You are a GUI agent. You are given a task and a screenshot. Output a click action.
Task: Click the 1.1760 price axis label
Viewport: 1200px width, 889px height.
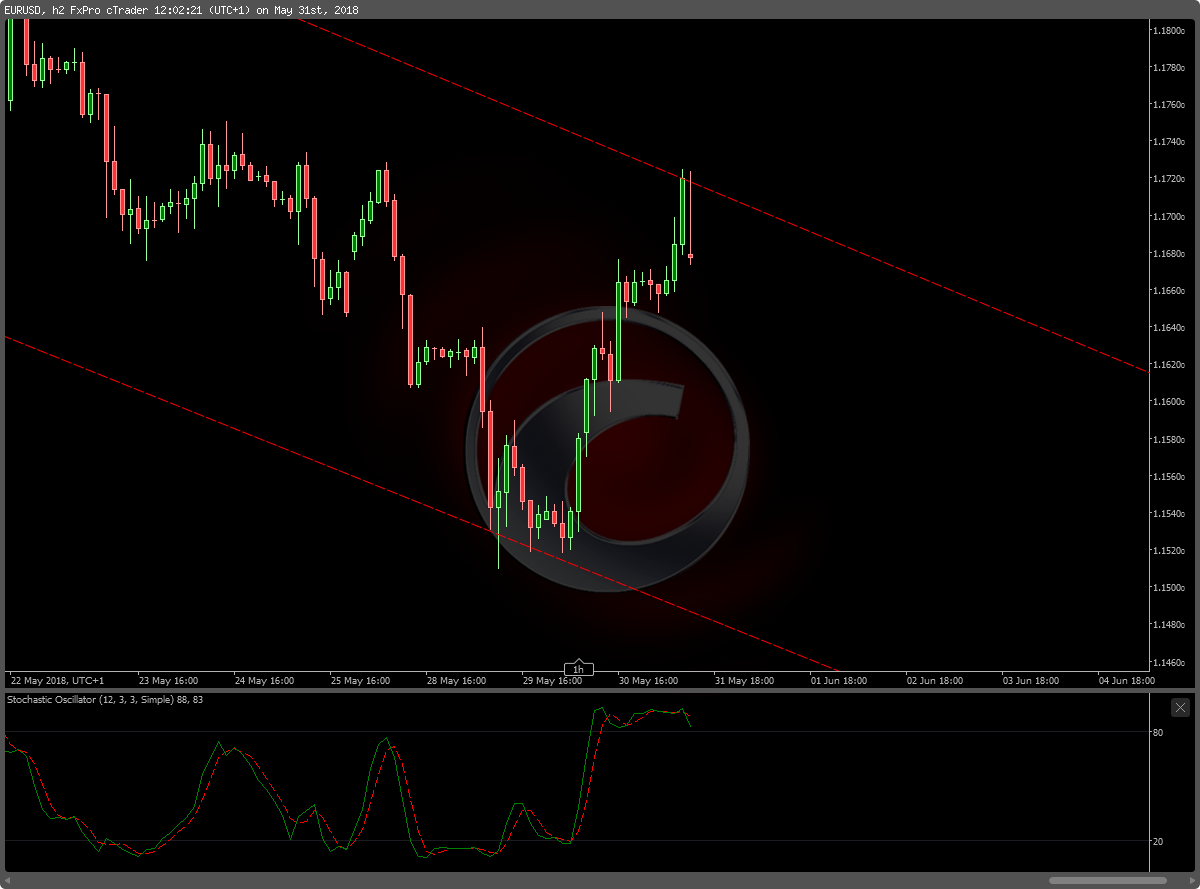tap(1168, 105)
